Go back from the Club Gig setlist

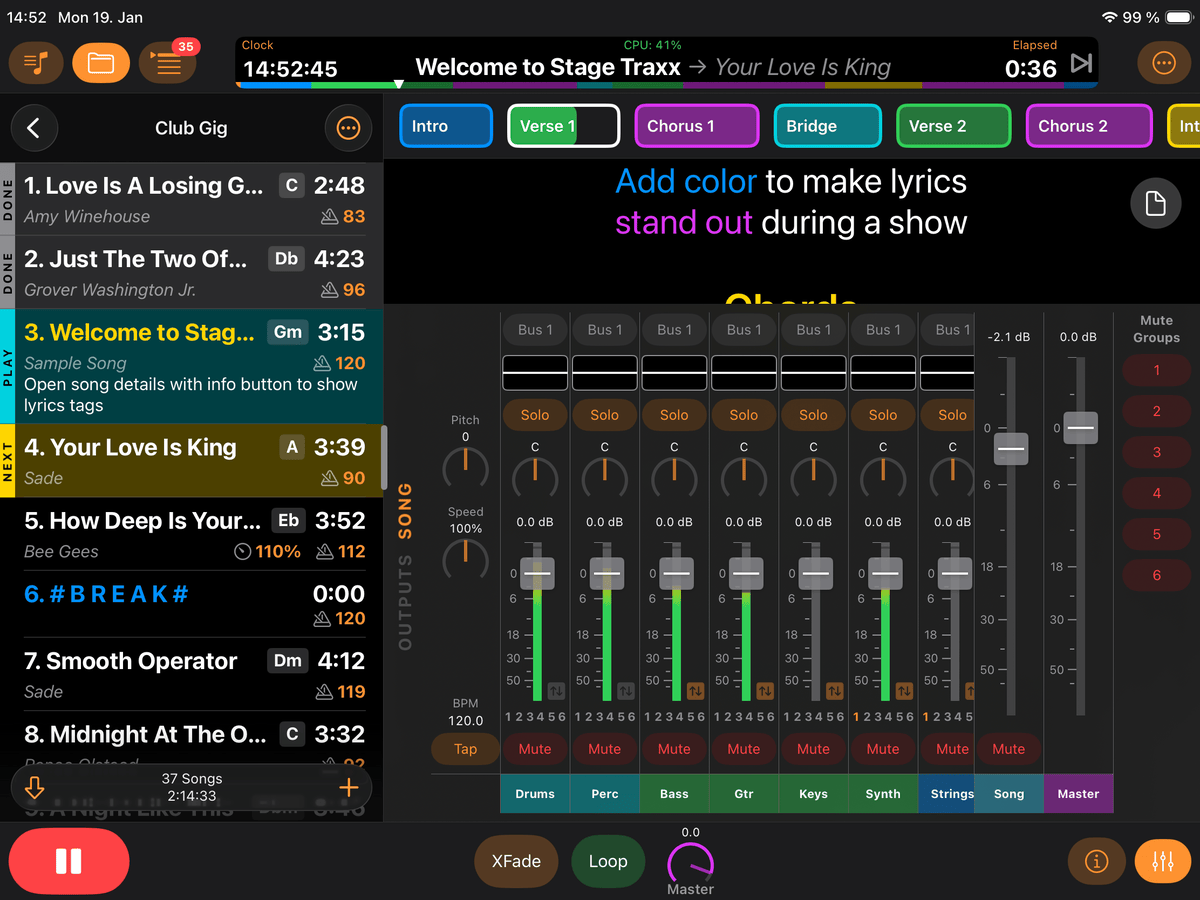[x=34, y=128]
